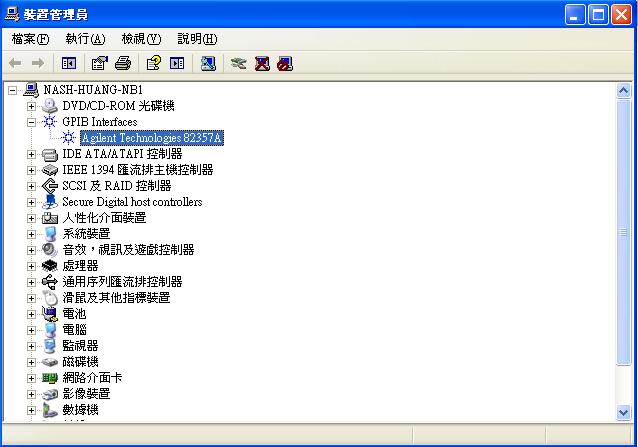Click the Update driver toolbar icon
Viewport: 638px width, 447px height.
click(238, 63)
